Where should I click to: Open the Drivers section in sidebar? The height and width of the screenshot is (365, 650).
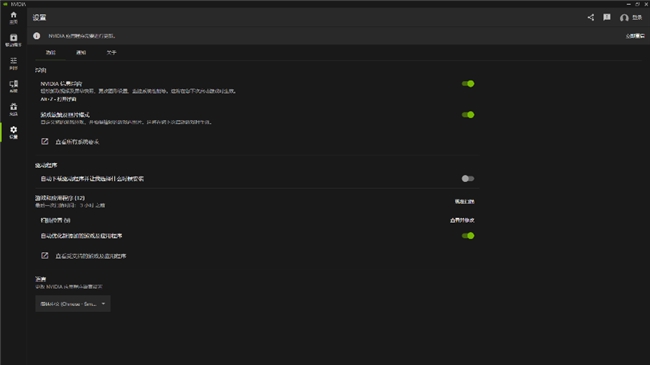13,40
